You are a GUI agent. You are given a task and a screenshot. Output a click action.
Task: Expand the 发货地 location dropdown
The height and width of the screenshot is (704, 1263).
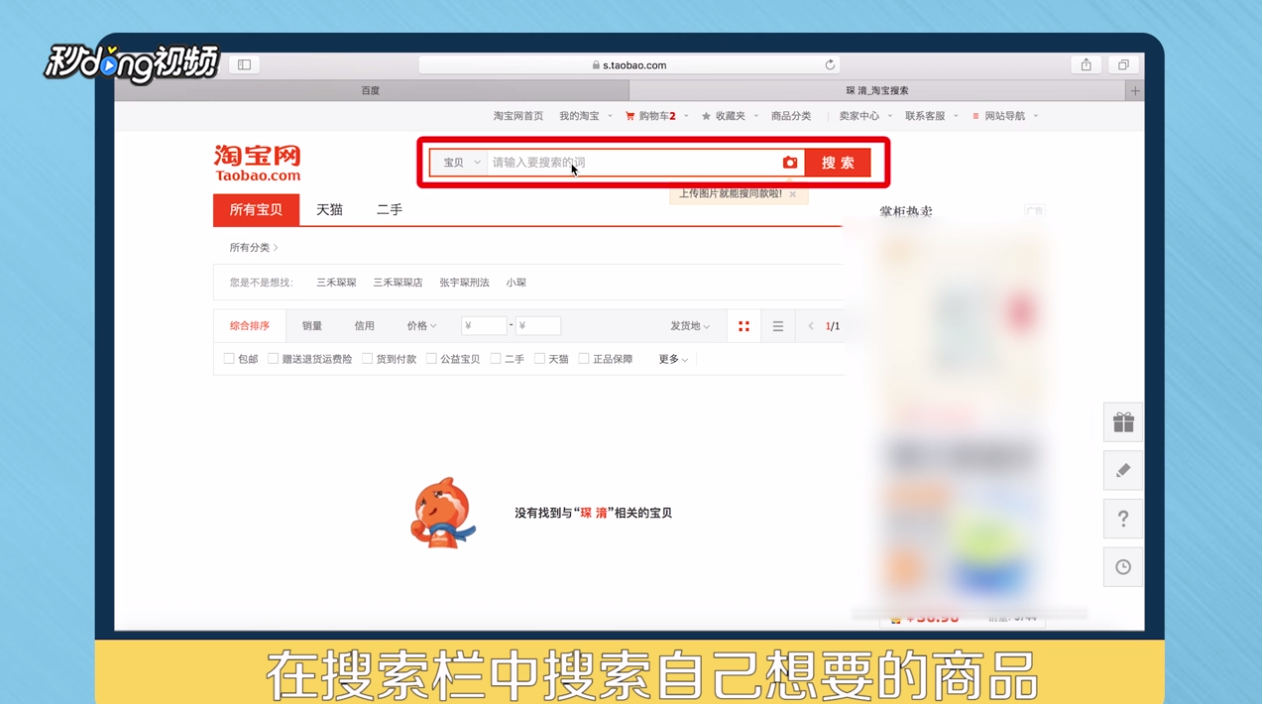point(690,326)
